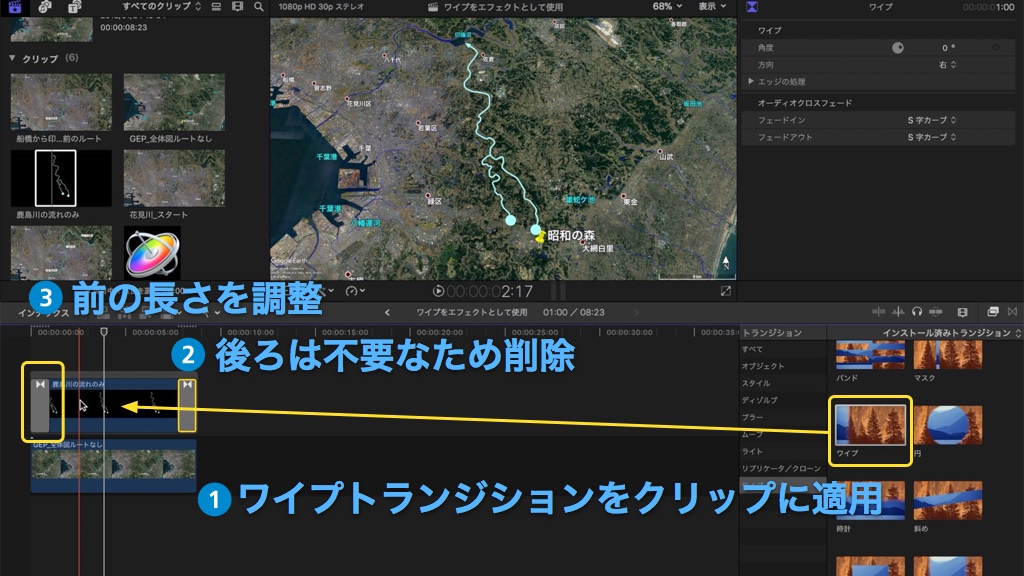Select the 花見川_スタート browser clip

coord(174,178)
